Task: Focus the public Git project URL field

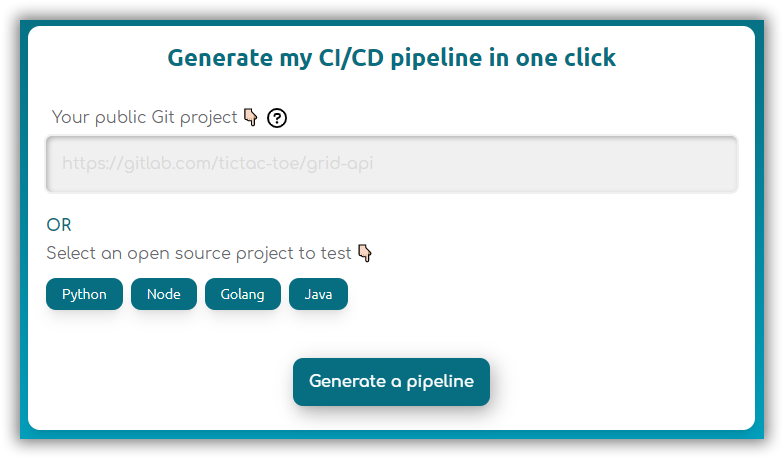Action: pyautogui.click(x=391, y=163)
